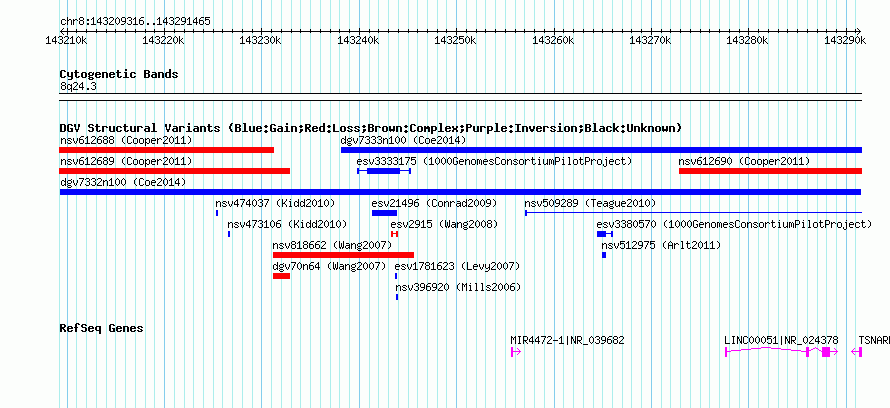Click the esv1781623 (Levy2007) blue marker

click(396, 276)
